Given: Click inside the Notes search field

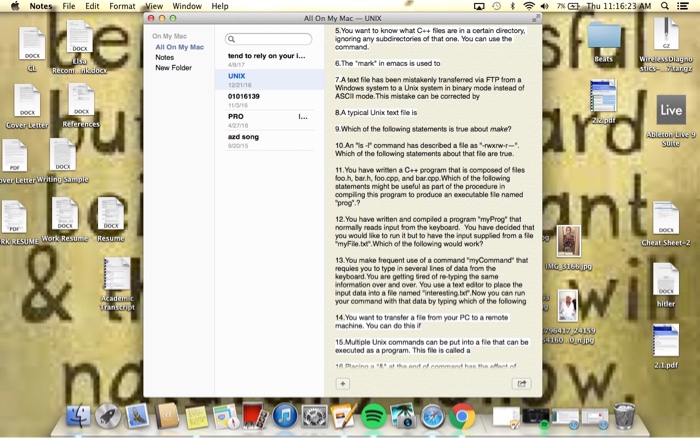Looking at the screenshot, I should click(x=268, y=39).
